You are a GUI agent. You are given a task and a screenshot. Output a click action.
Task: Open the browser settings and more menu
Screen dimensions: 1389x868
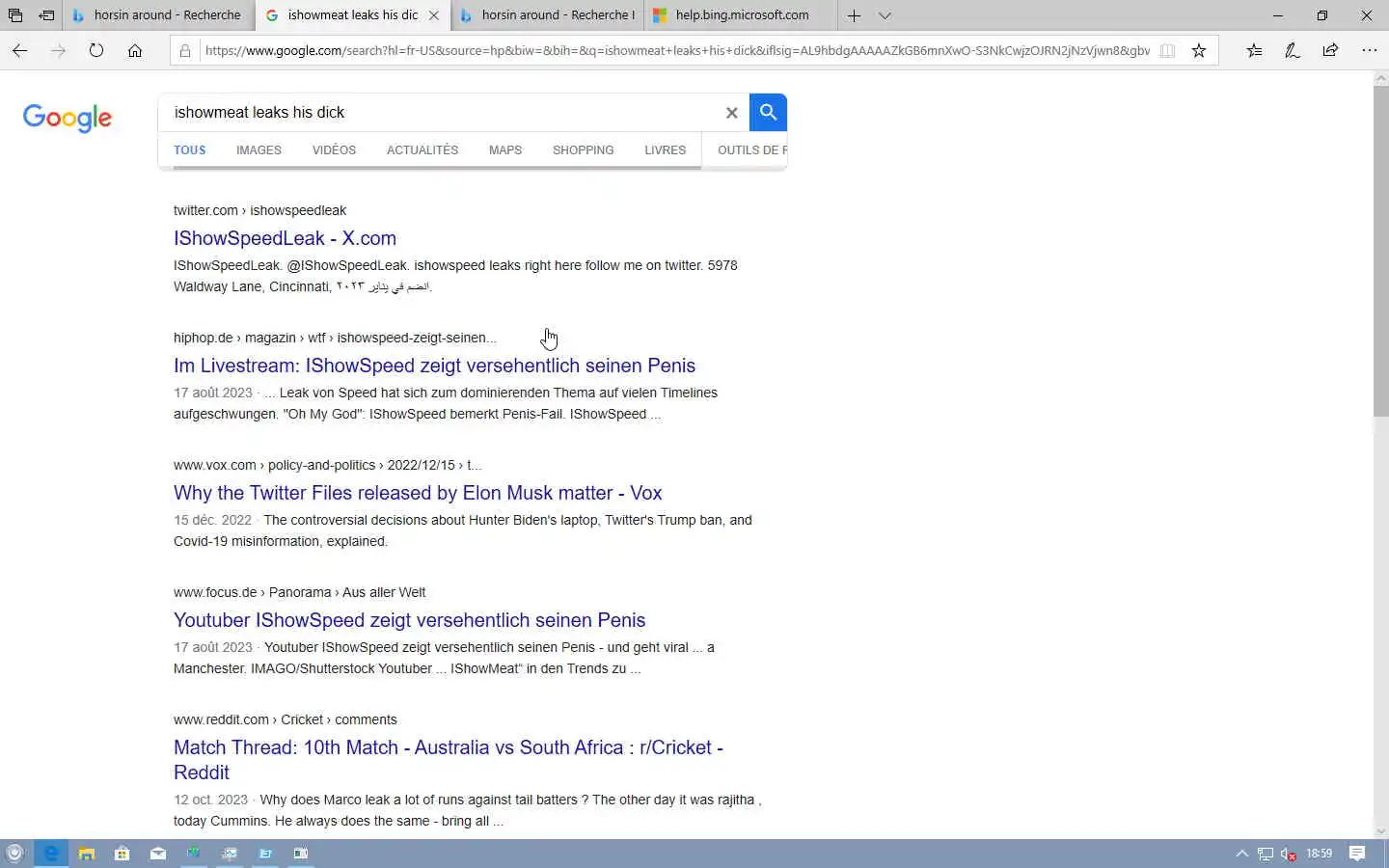tap(1369, 50)
